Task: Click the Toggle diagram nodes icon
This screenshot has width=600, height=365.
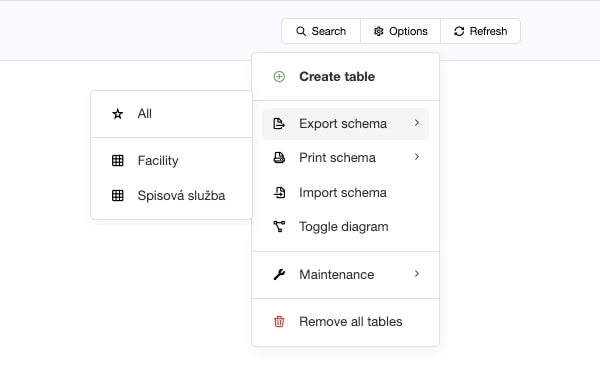Action: click(x=279, y=226)
